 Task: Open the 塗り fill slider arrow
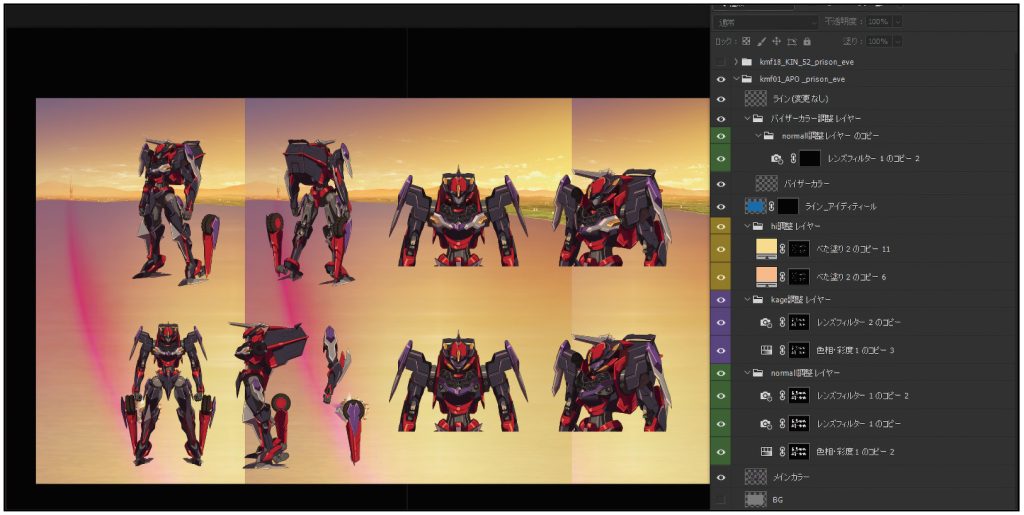(x=898, y=41)
